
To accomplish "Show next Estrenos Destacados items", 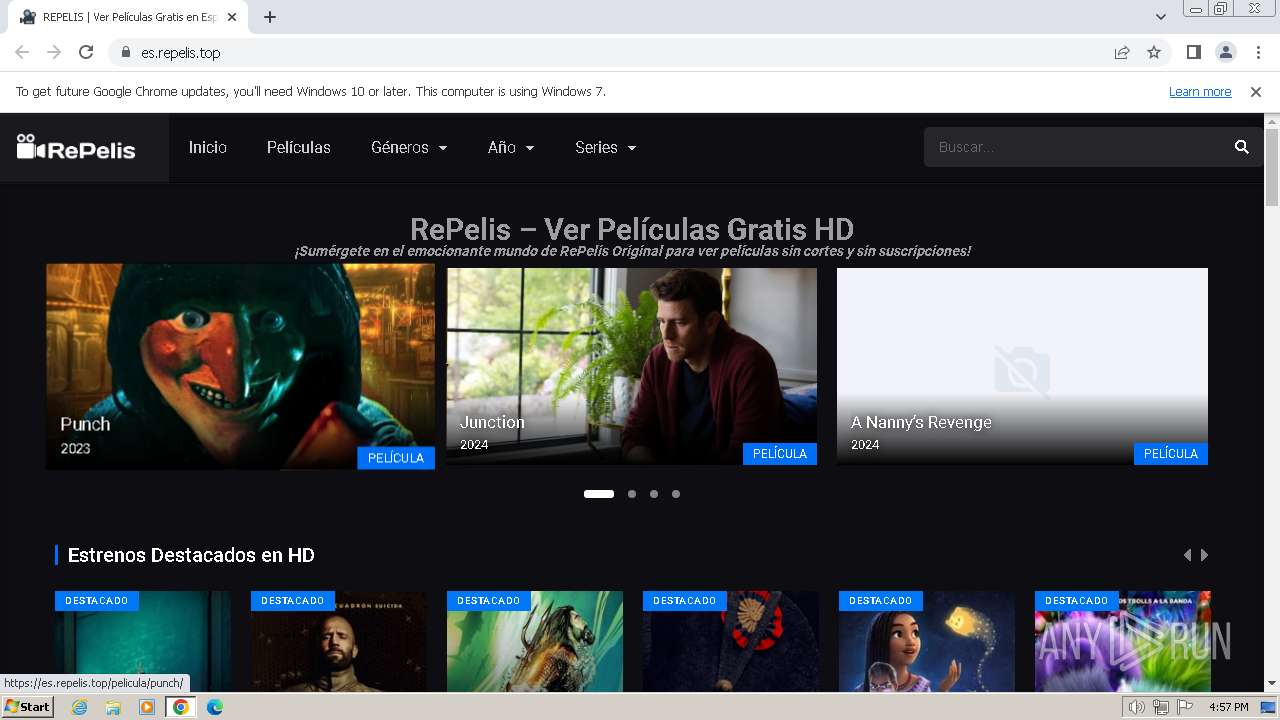I will coord(1204,555).
